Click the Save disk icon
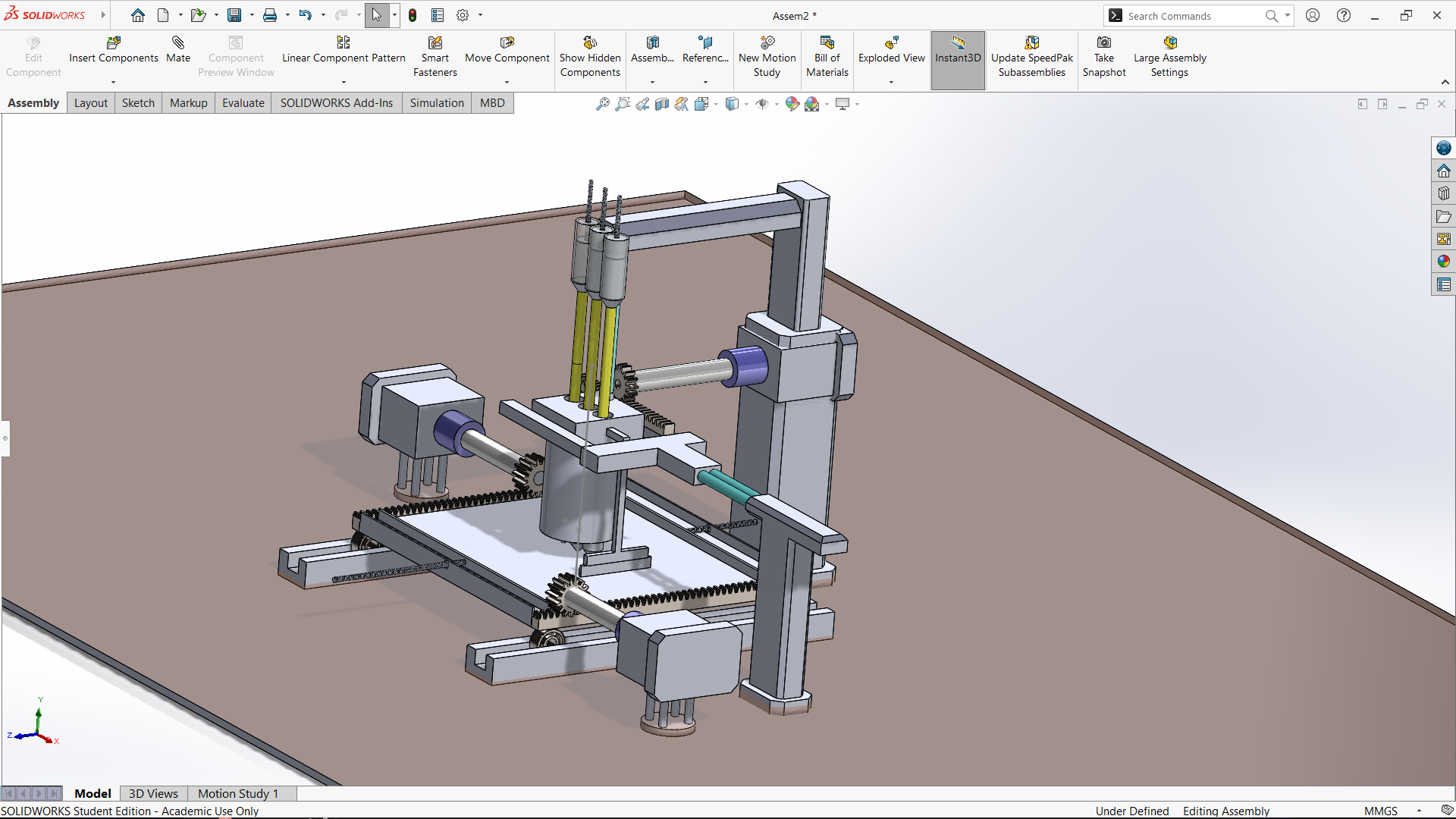This screenshot has width=1456, height=819. point(234,15)
